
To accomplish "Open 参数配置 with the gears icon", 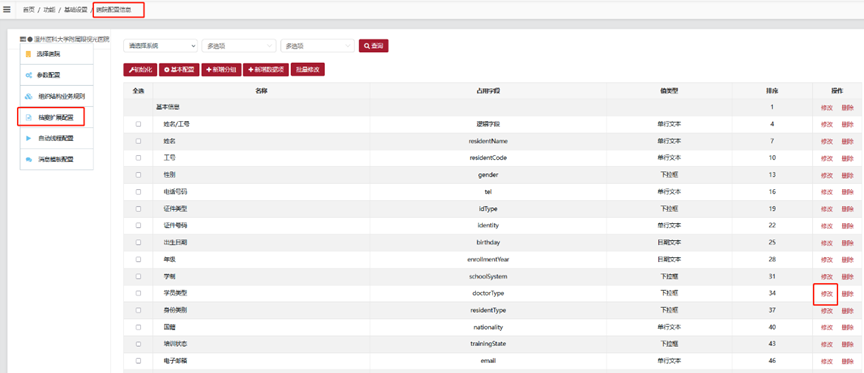I will pos(57,75).
